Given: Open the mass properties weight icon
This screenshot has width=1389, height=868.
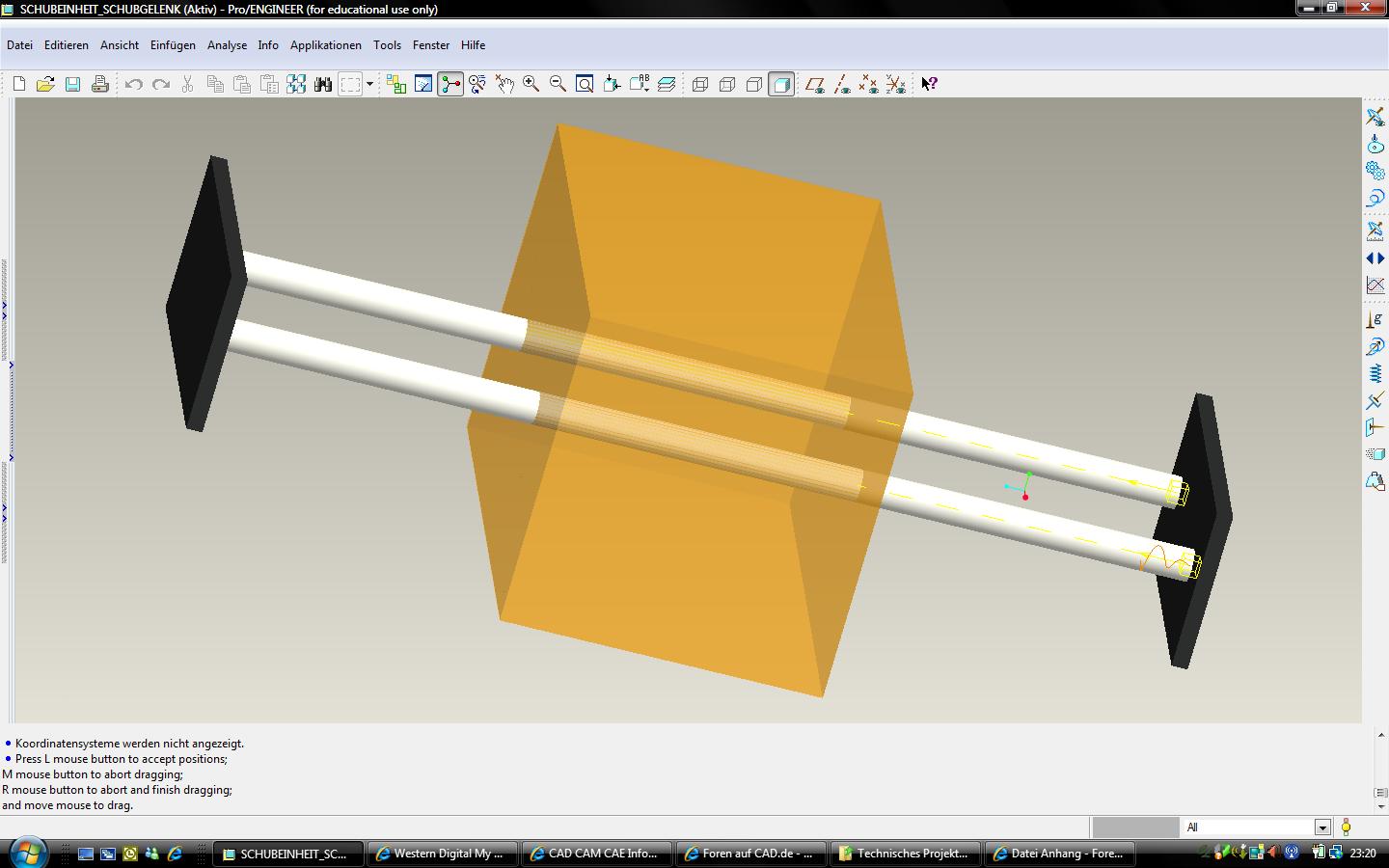Looking at the screenshot, I should [1375, 481].
